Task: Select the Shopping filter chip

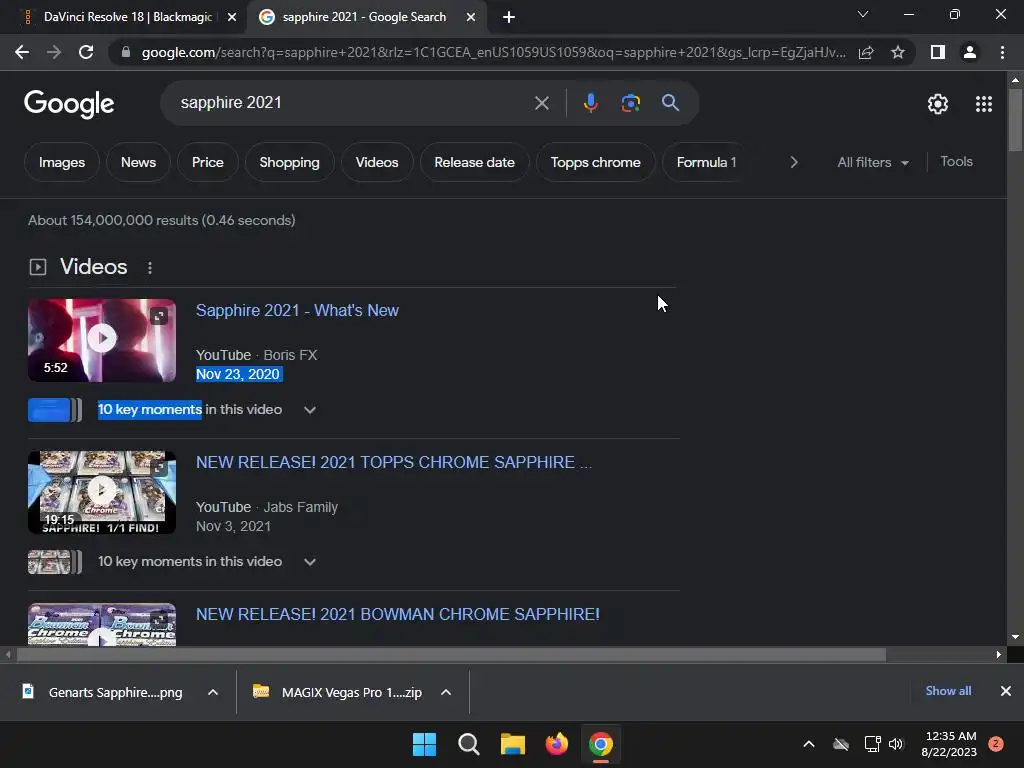Action: [x=289, y=162]
